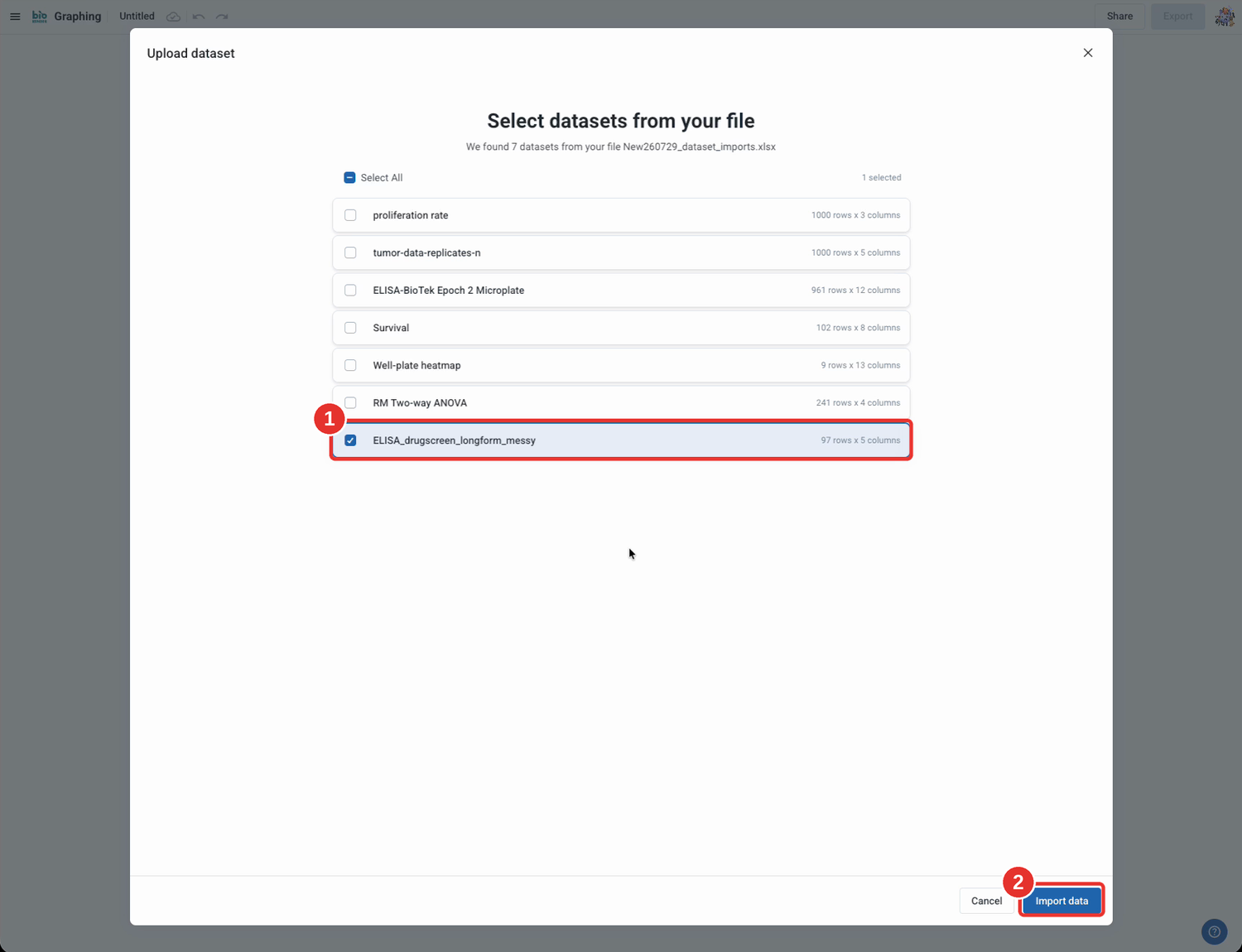
Task: Click the redo arrow icon
Action: pos(222,17)
